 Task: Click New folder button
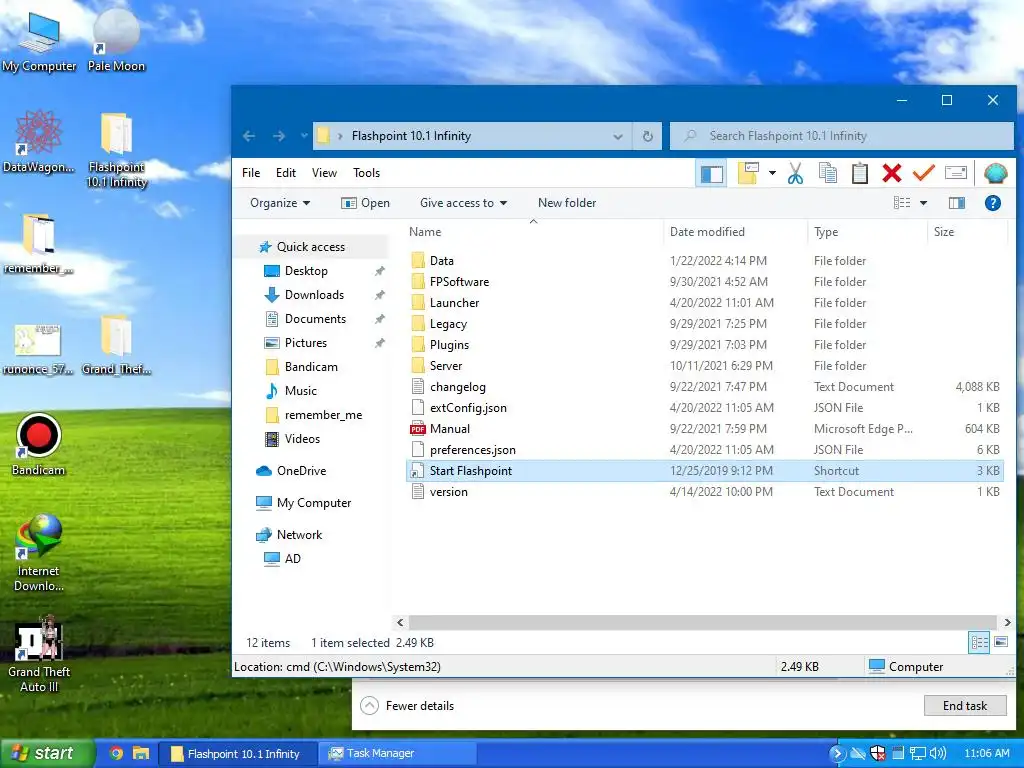pyautogui.click(x=567, y=203)
